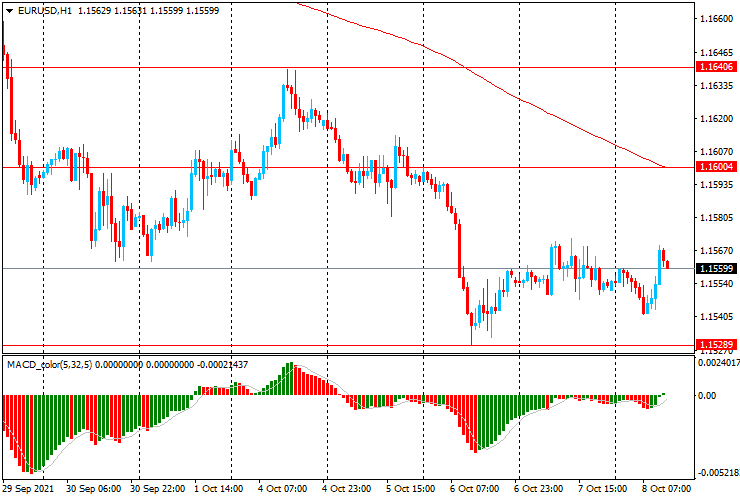Select the 1.15935 price scale value

pos(717,185)
